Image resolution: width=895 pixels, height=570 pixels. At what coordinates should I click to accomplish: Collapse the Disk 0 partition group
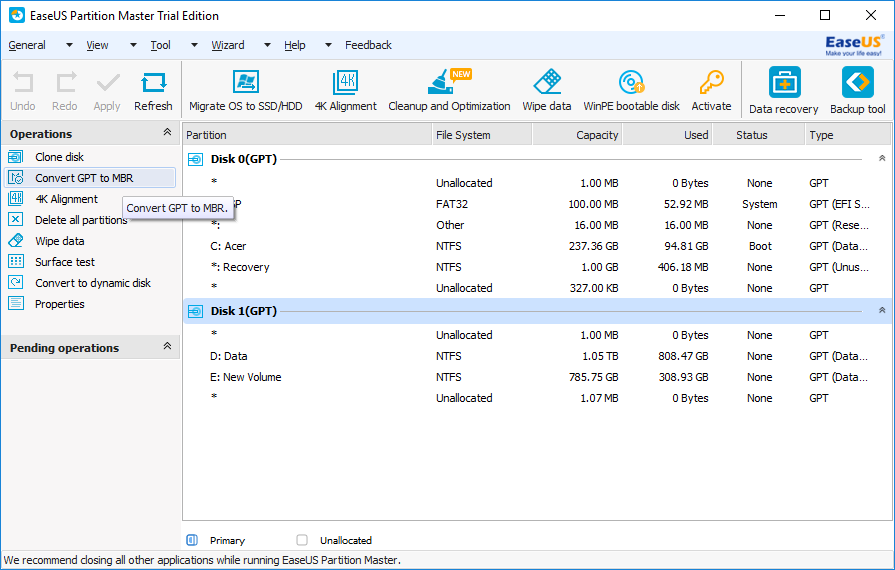coord(881,159)
